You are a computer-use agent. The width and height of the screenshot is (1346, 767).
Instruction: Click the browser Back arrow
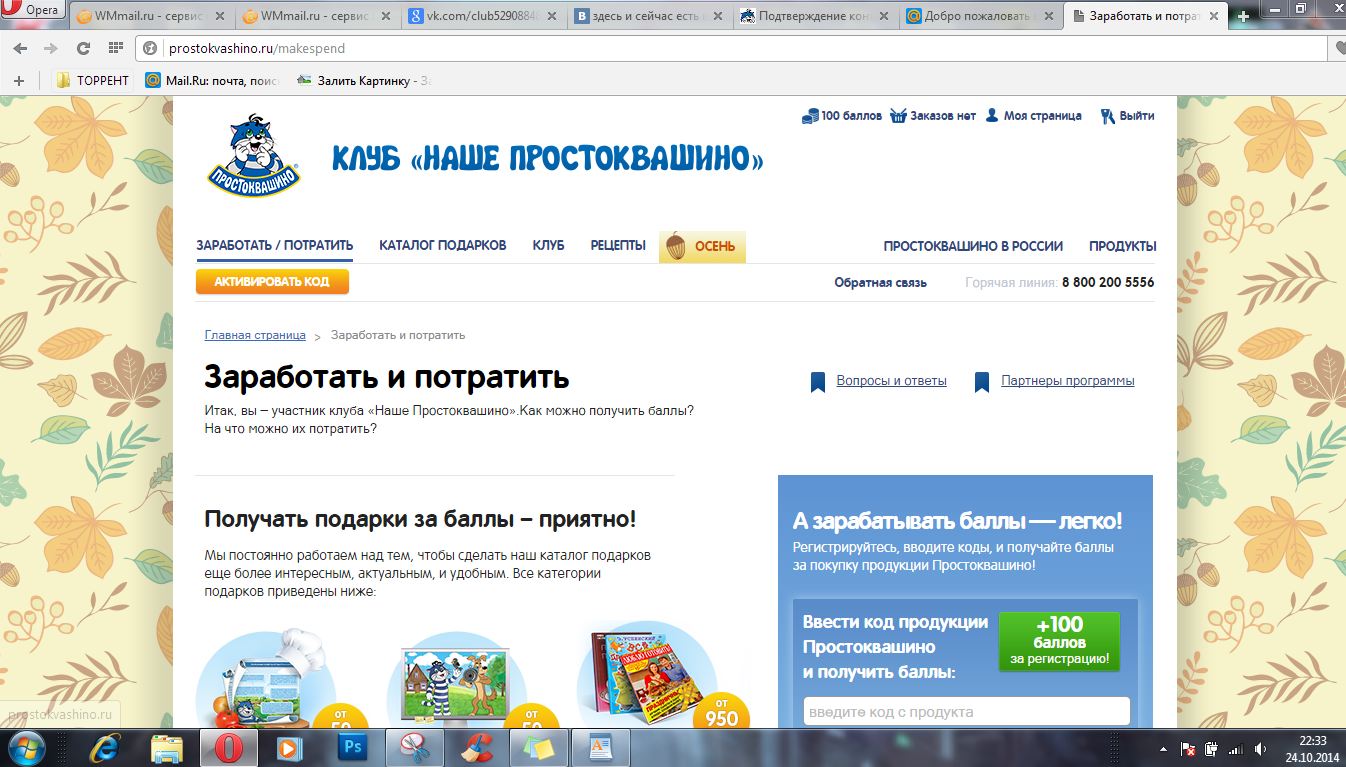(21, 48)
